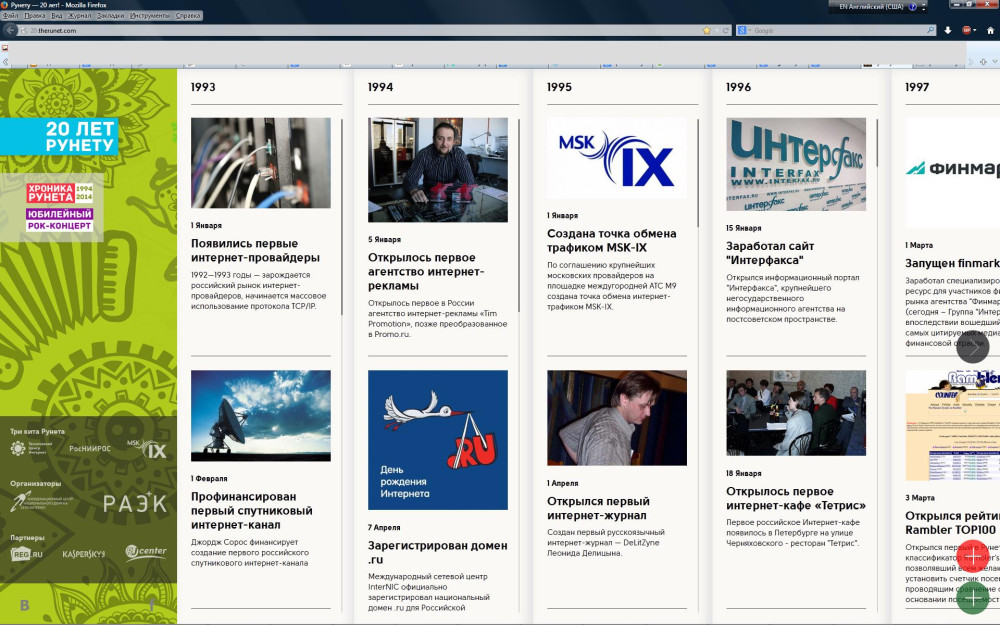Viewport: 1000px width, 625px height.
Task: Open the VKontakte social icon in the sidebar
Action: 25,605
